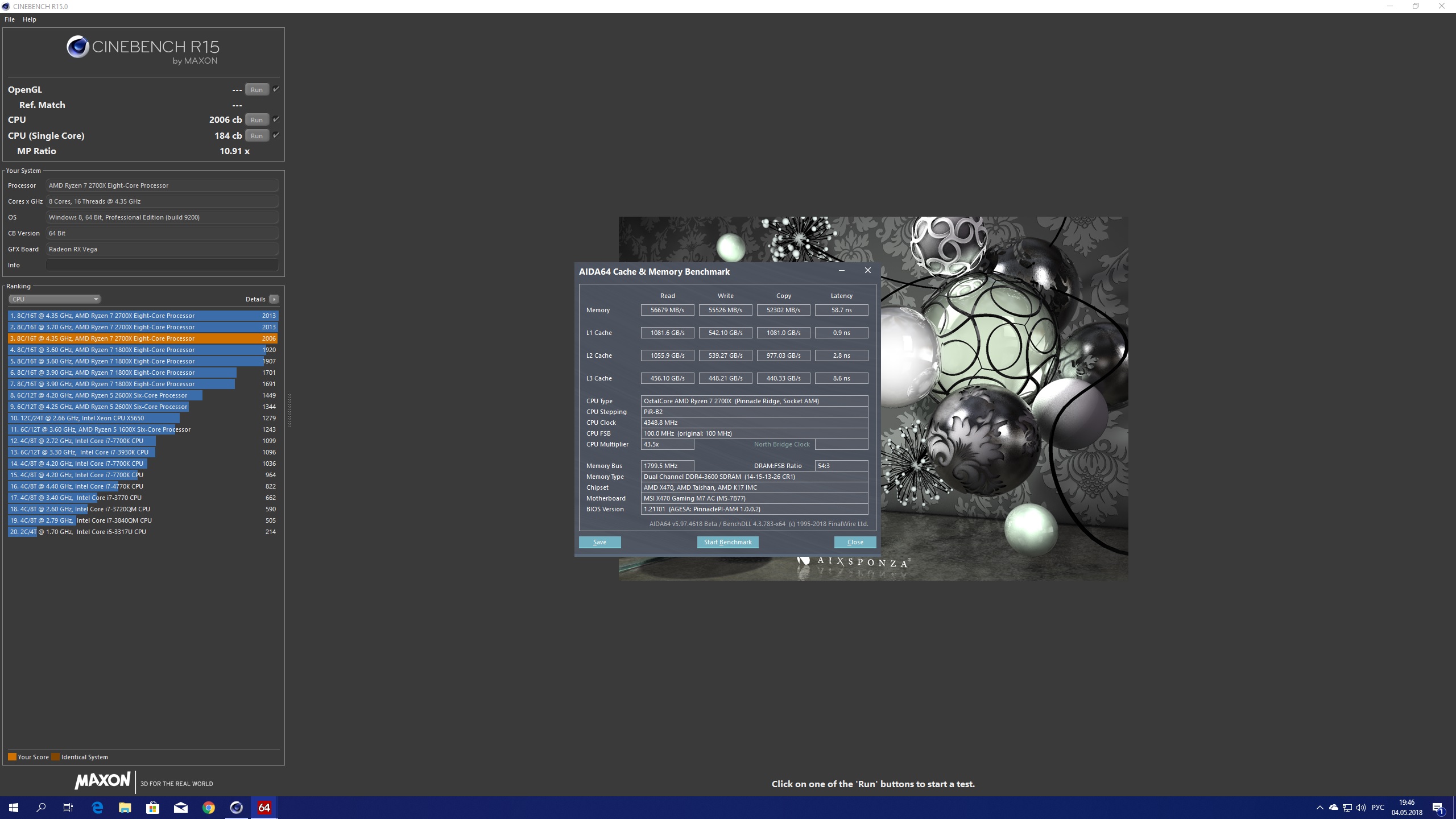This screenshot has height=819, width=1456.
Task: Open Microsoft Edge from taskbar
Action: (97, 808)
